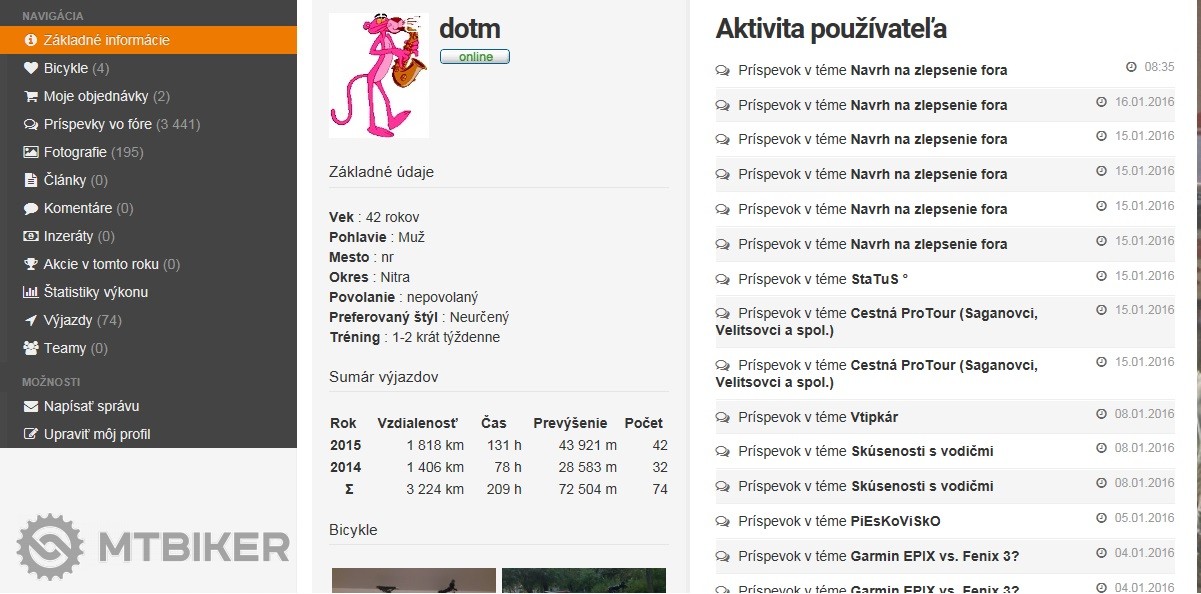Click the trophy icon for Akcie v tomto roku
Viewport: 1201px width, 594px height.
(x=30, y=265)
